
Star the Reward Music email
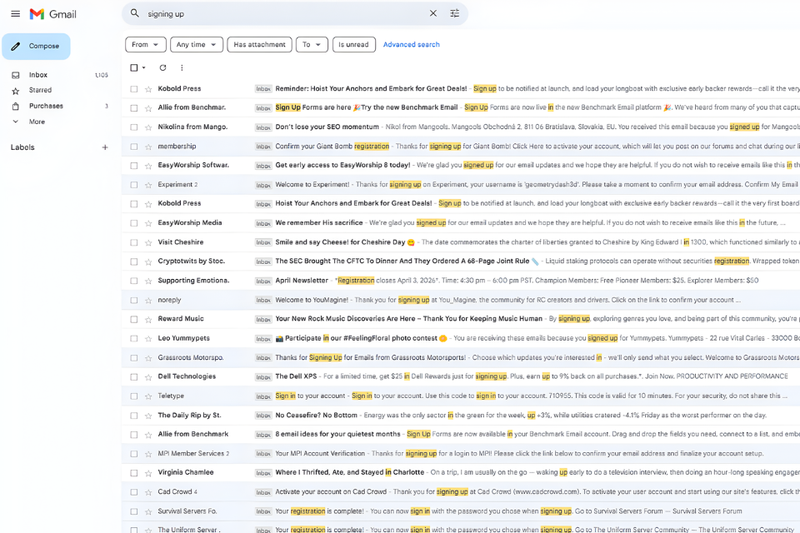click(x=148, y=319)
